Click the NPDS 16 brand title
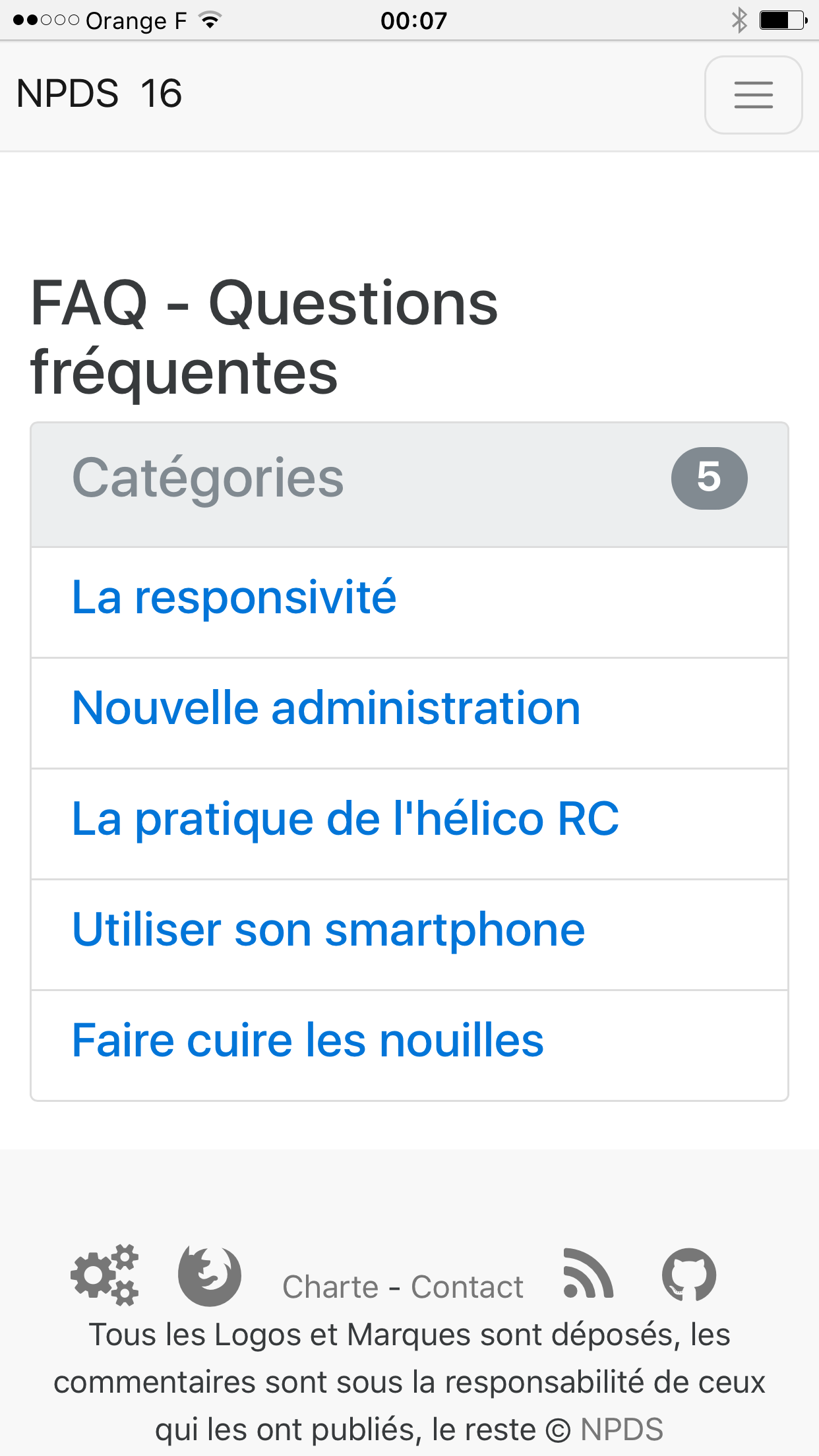Screen dimensions: 819x1456 [x=99, y=94]
